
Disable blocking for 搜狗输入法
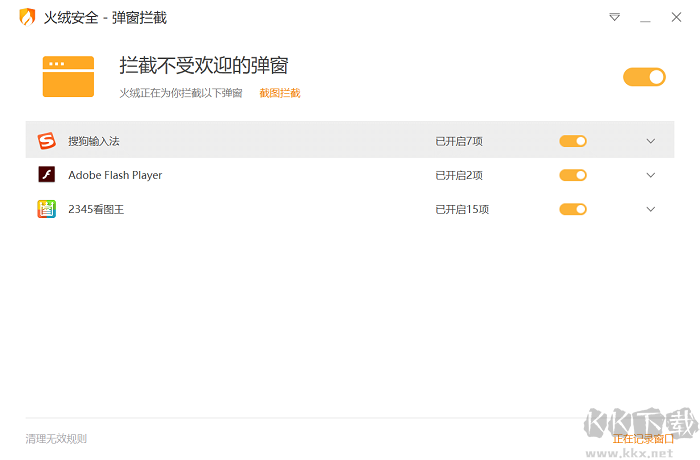pos(573,141)
